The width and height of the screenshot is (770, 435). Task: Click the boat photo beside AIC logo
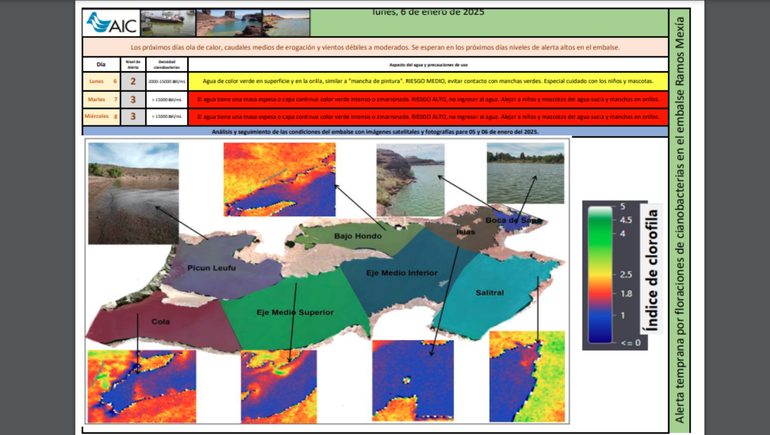[168, 23]
